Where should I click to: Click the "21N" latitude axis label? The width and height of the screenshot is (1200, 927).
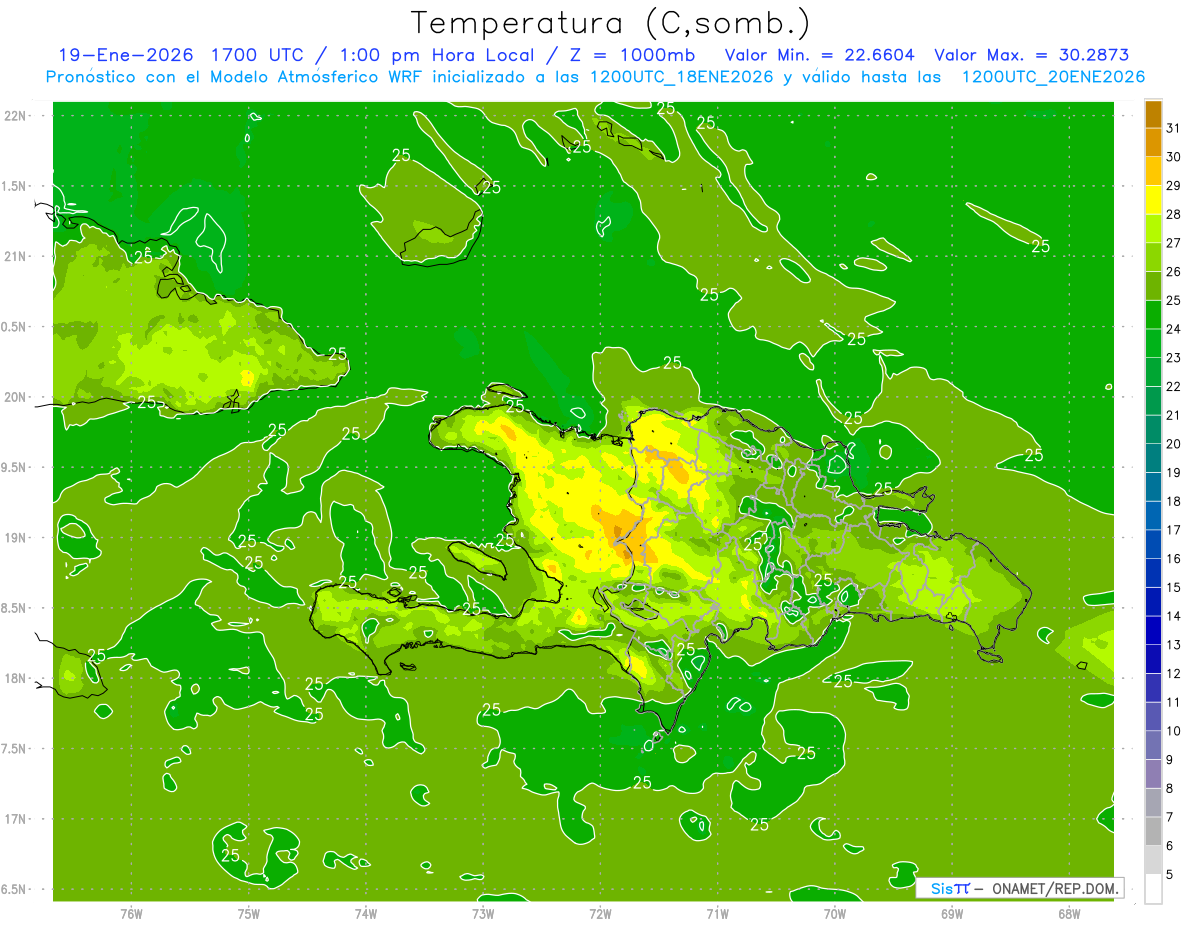[17, 256]
